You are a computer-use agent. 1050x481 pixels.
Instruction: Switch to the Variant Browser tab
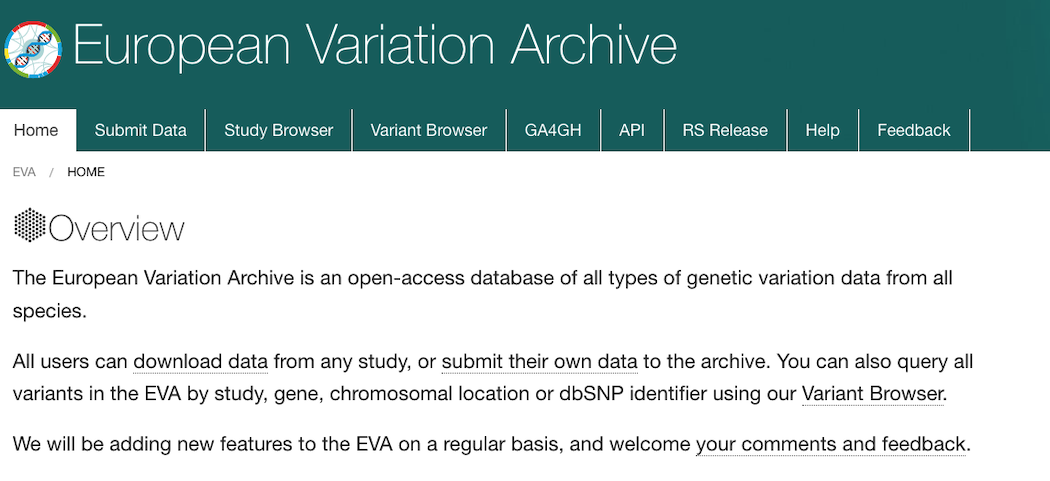point(429,130)
